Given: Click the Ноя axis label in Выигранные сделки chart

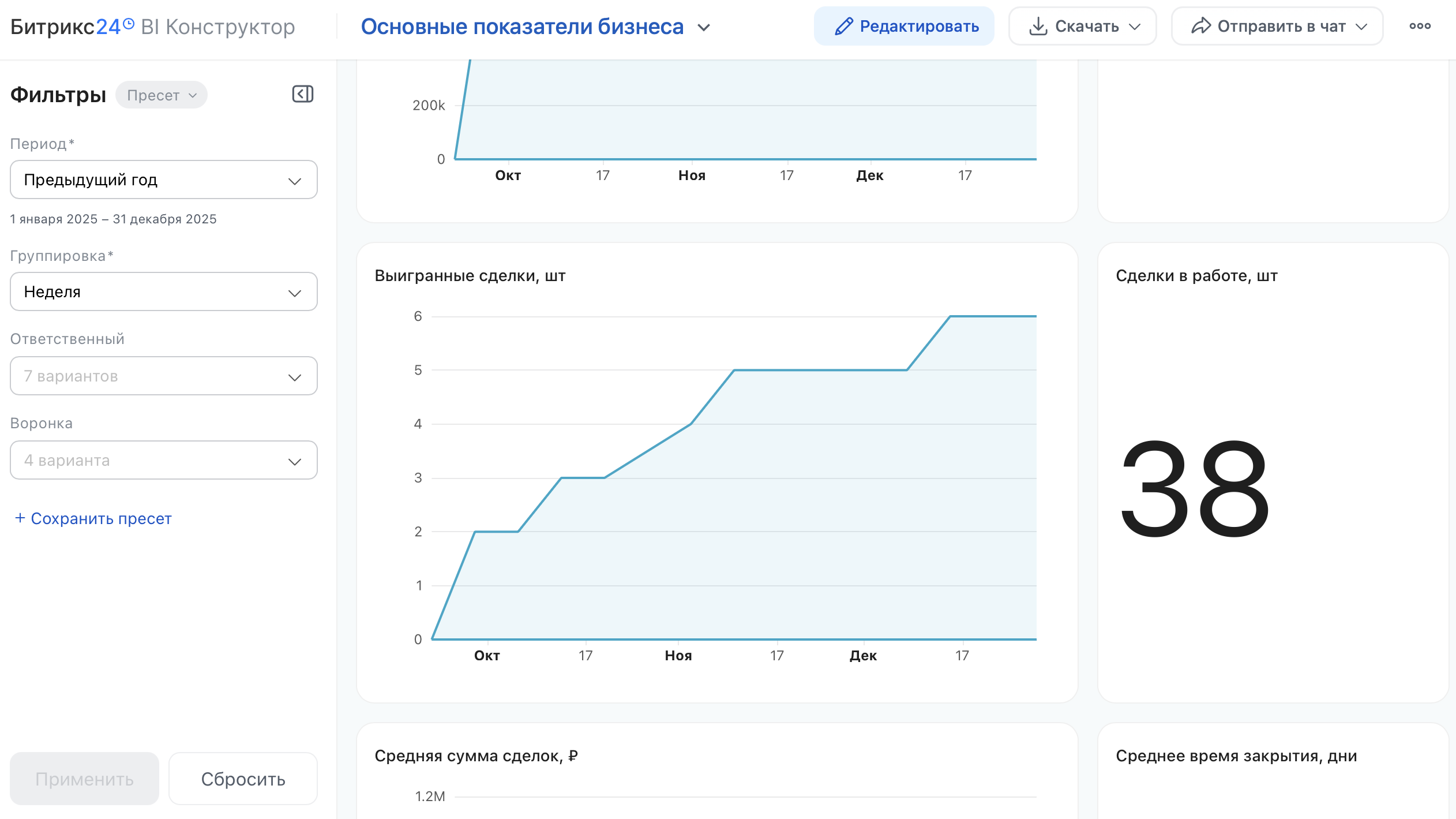Looking at the screenshot, I should [x=678, y=656].
